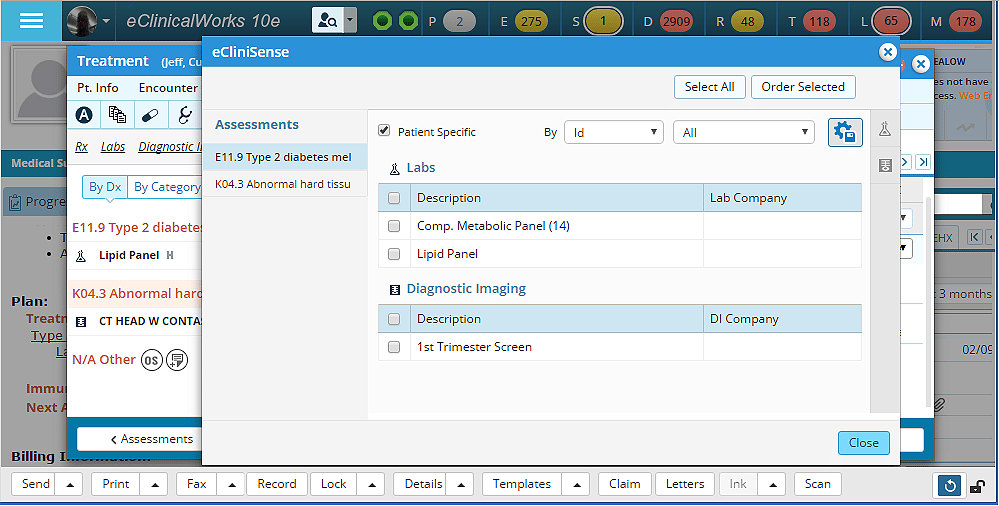Image resolution: width=999 pixels, height=506 pixels.
Task: Expand the Details button arrow
Action: click(460, 484)
